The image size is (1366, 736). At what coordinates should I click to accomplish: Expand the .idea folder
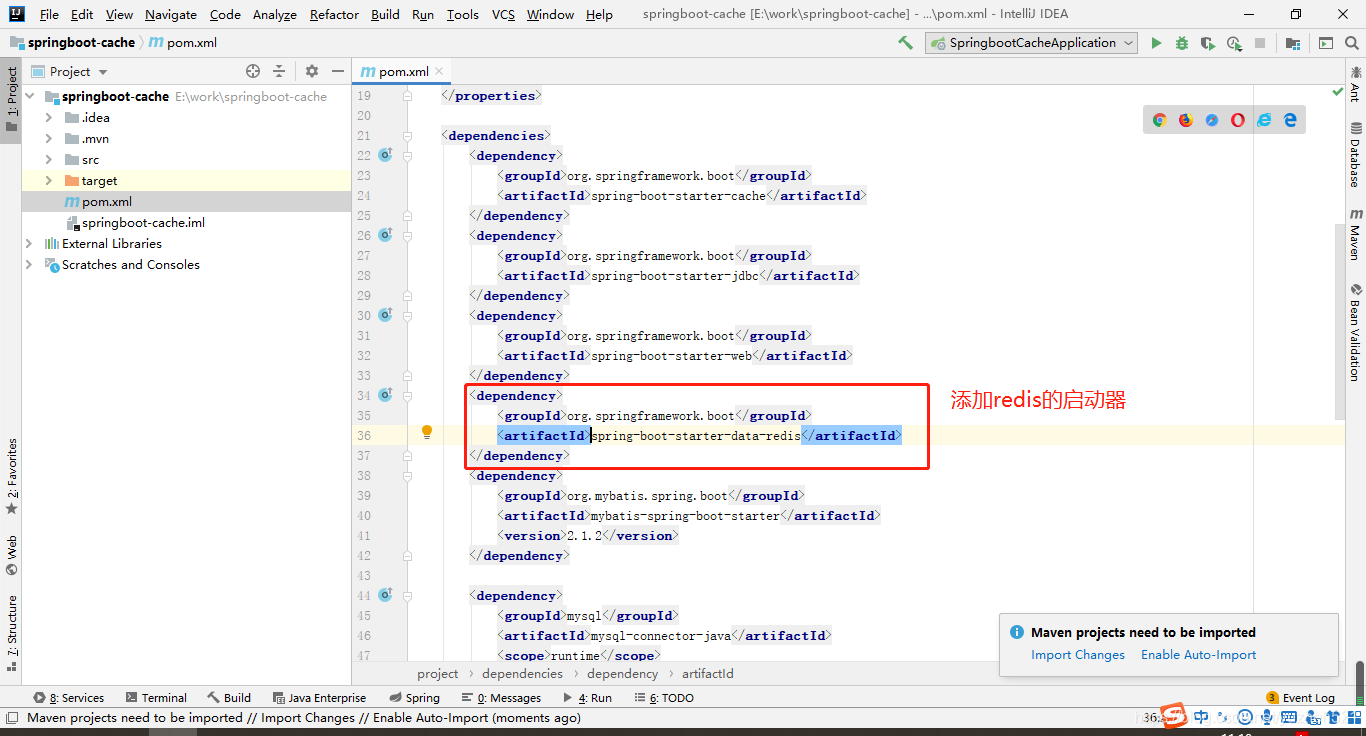[49, 117]
